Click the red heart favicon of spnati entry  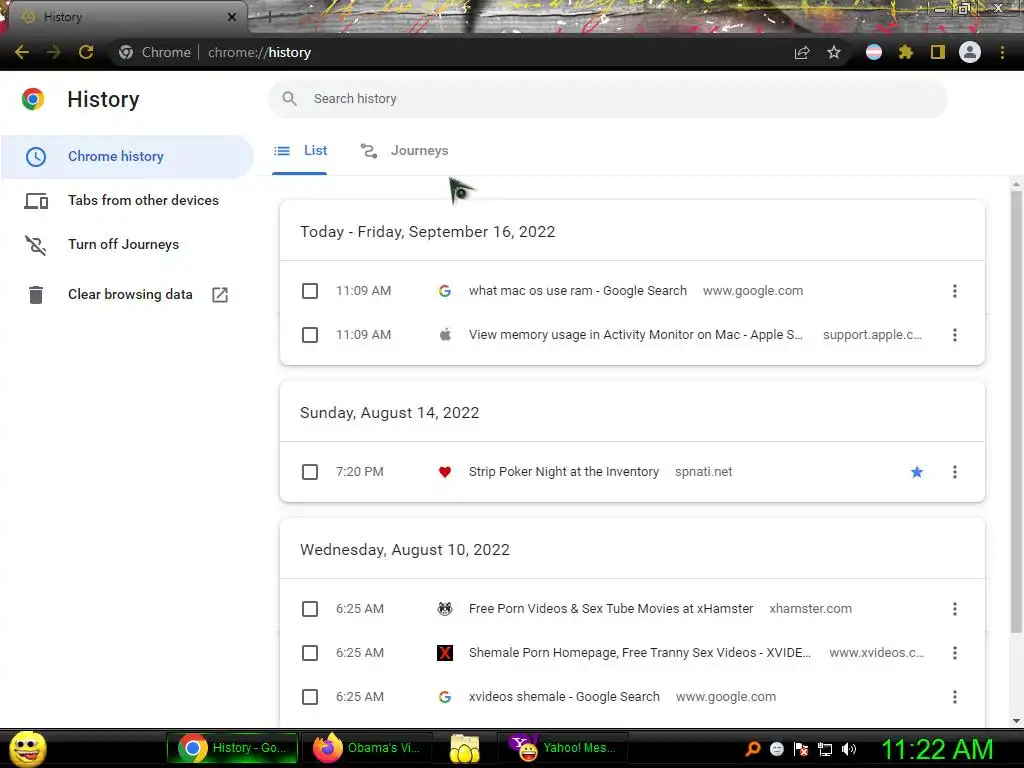tap(445, 472)
